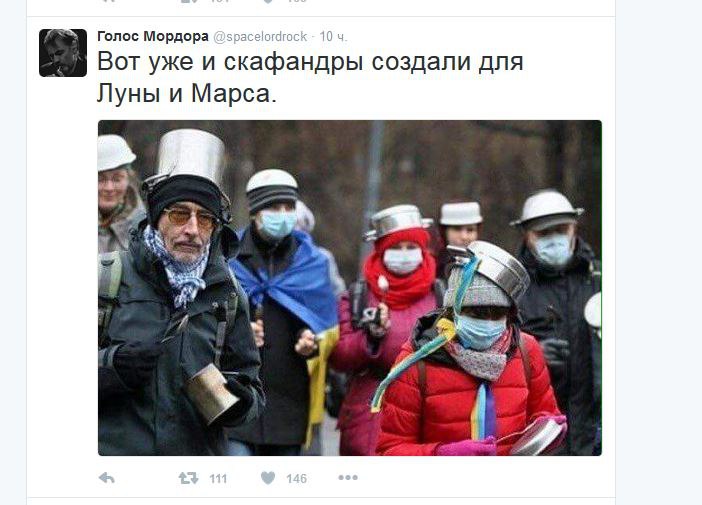
Task: Open the Голос Мордора display name link
Action: (153, 36)
